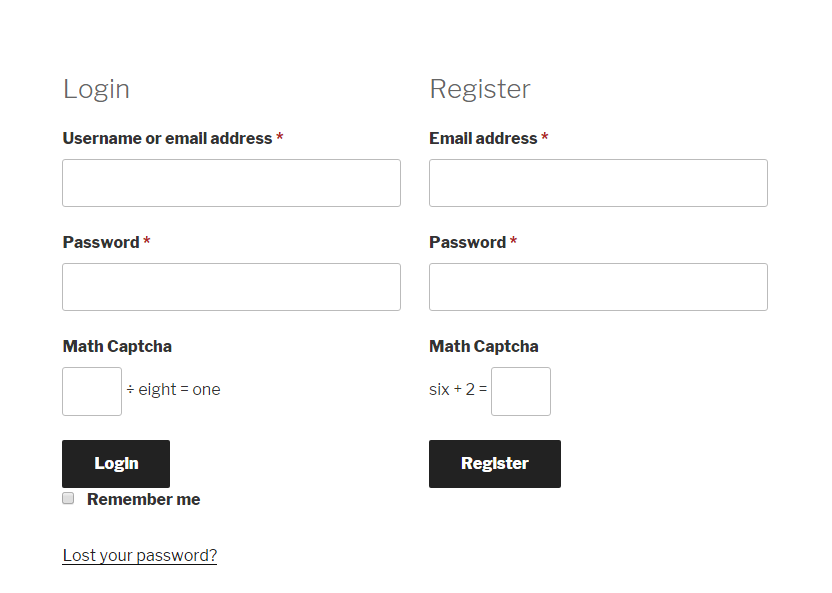
Task: Click the password field under Register
Action: pyautogui.click(x=598, y=287)
